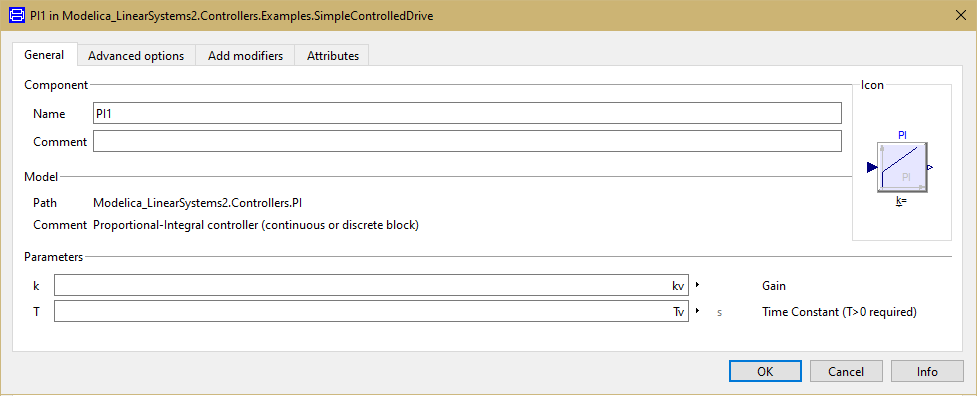
Task: Click the k= label under the block icon
Action: coord(901,201)
